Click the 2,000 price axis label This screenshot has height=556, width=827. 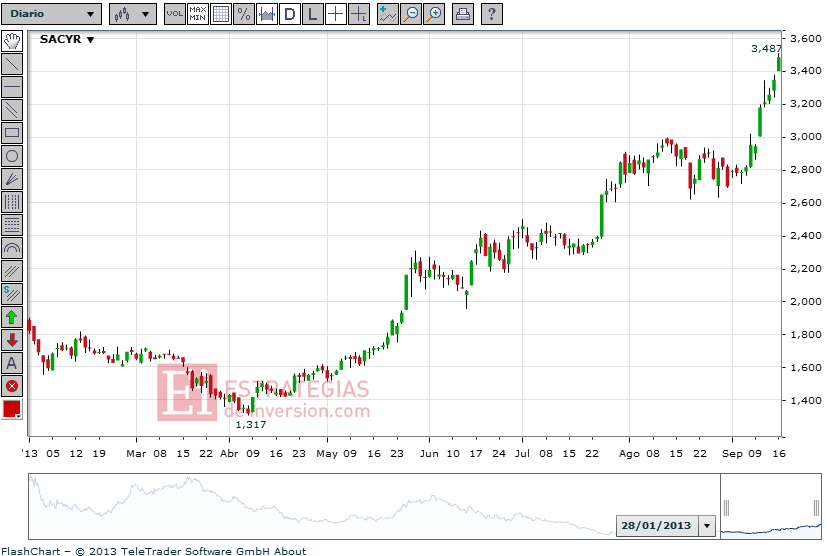click(806, 301)
